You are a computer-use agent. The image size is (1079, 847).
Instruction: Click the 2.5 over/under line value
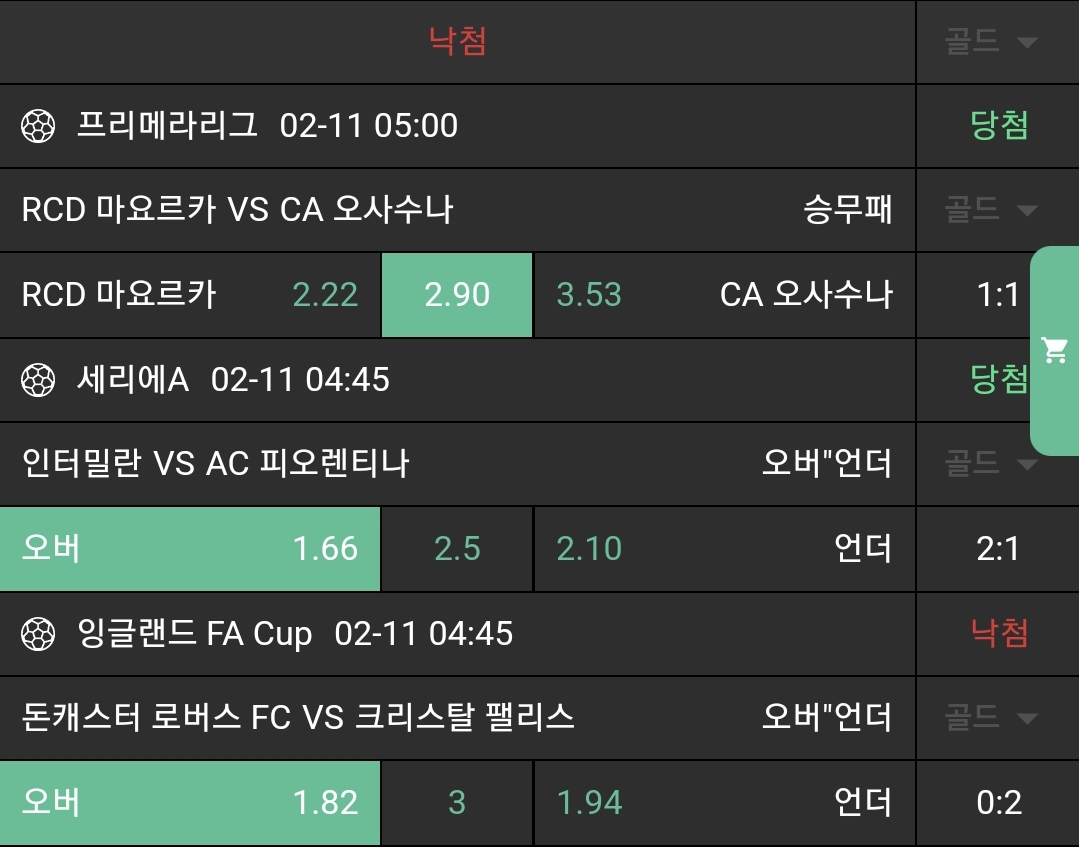click(x=457, y=548)
